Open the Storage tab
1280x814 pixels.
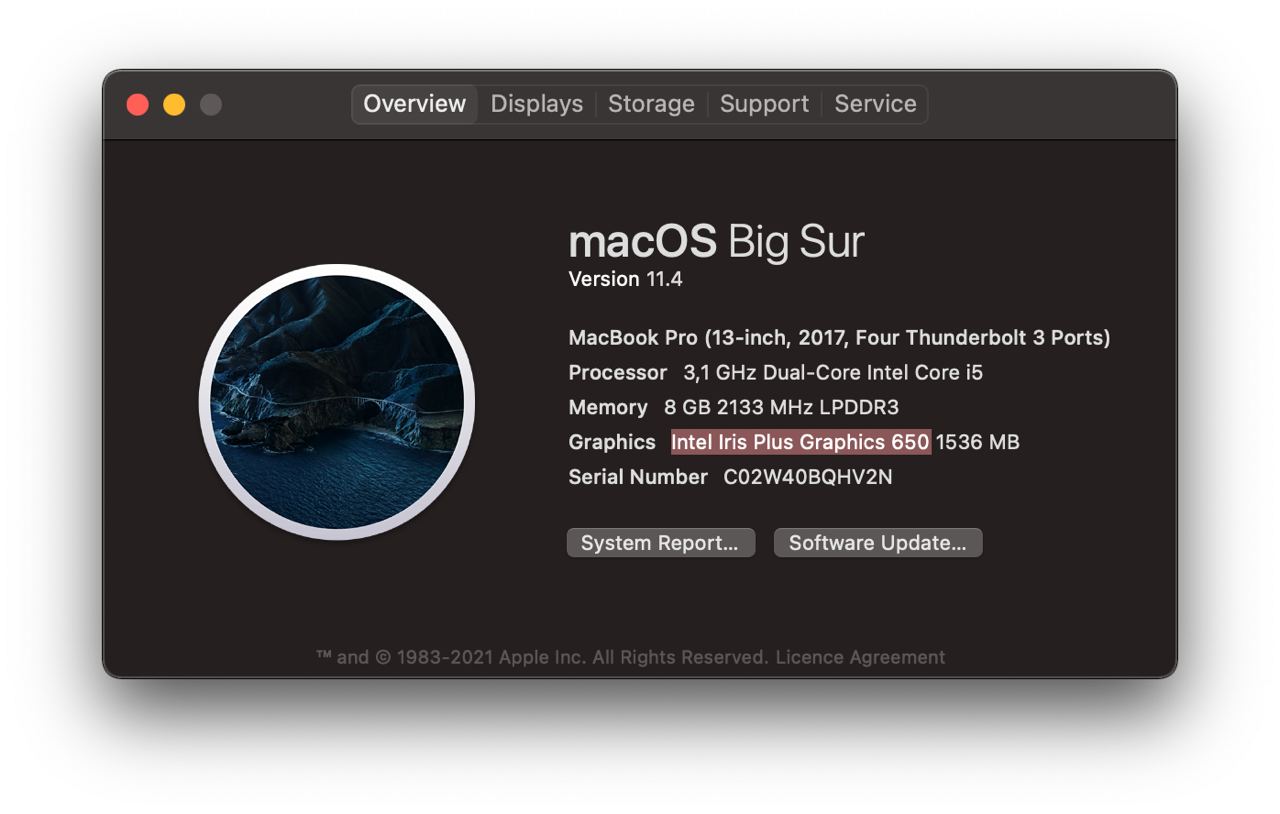pos(651,104)
